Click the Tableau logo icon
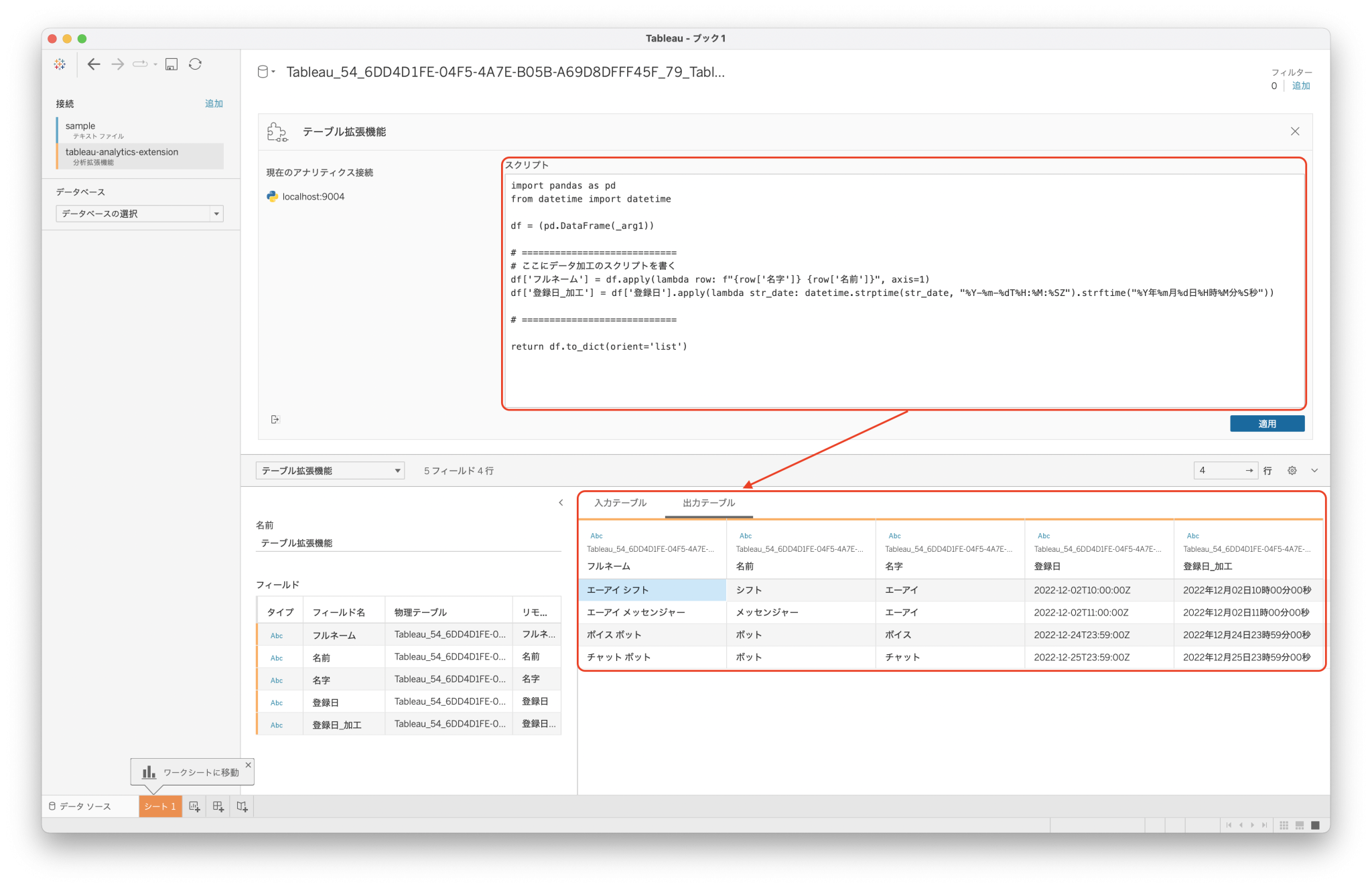Image resolution: width=1372 pixels, height=888 pixels. (60, 64)
